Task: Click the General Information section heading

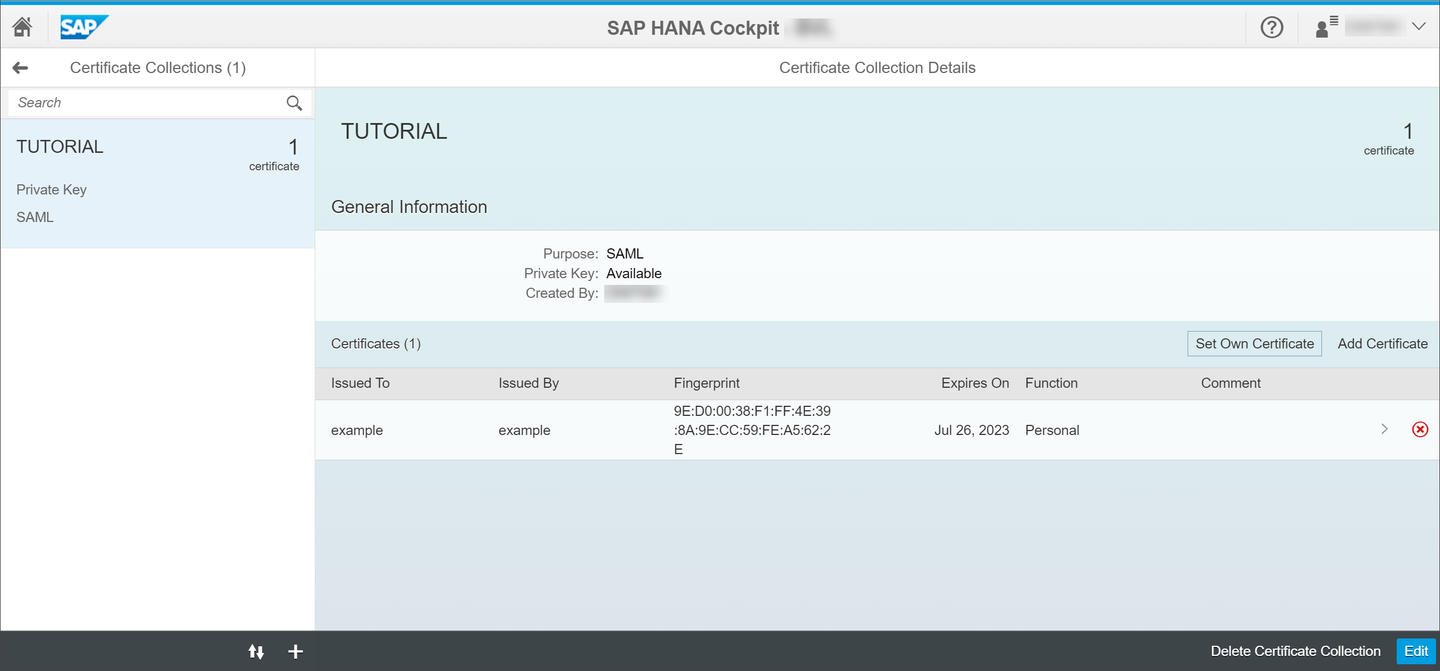Action: coord(409,207)
